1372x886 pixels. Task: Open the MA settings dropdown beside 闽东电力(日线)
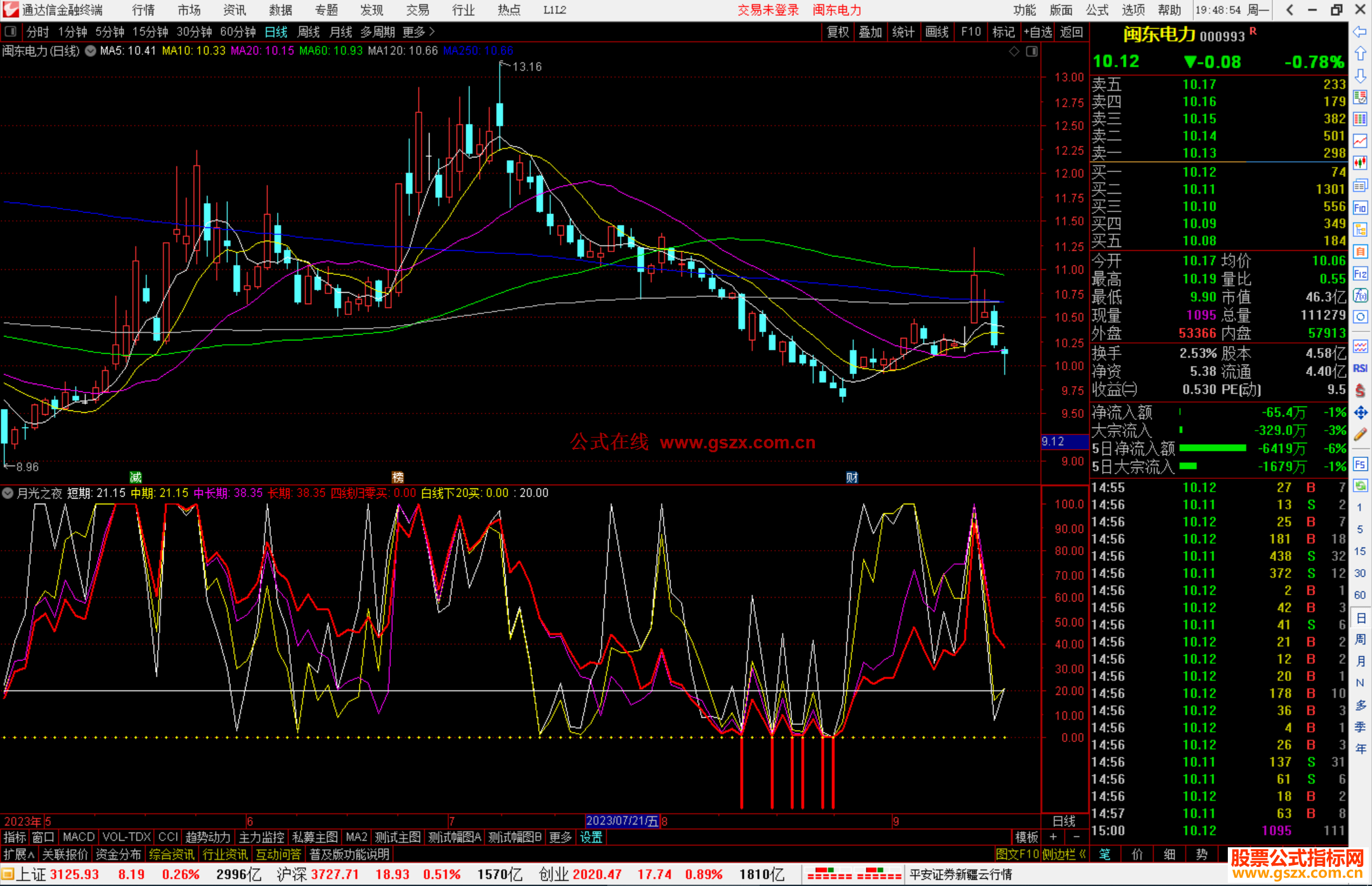(90, 51)
